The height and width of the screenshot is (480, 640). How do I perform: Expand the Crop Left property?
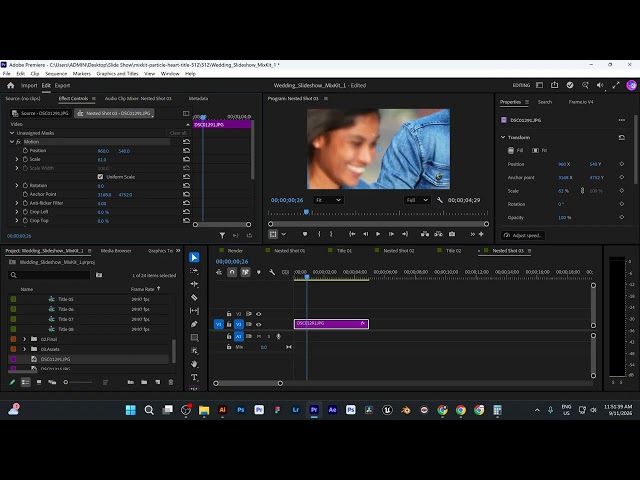[x=17, y=212]
